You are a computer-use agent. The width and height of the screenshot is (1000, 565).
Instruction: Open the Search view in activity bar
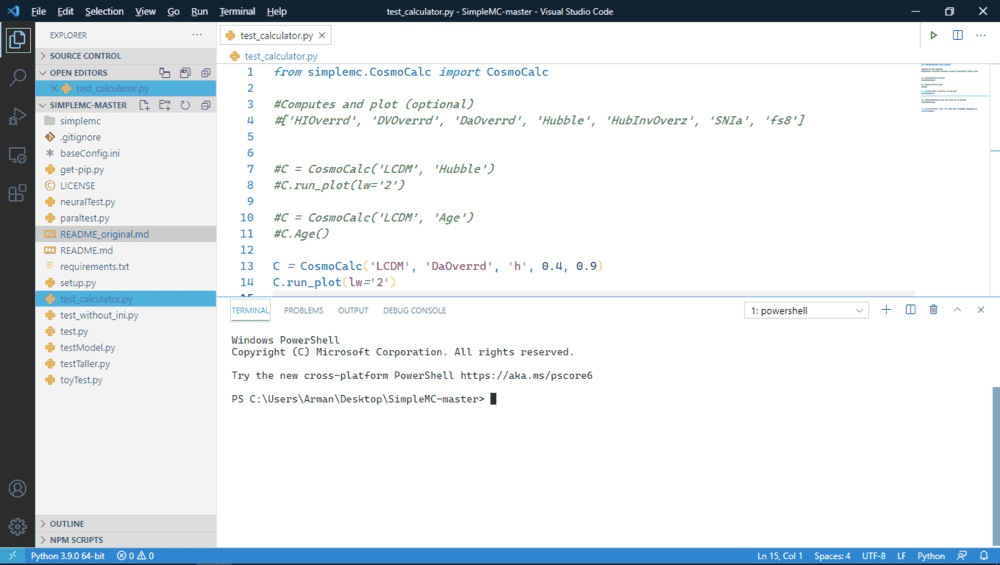(x=17, y=78)
